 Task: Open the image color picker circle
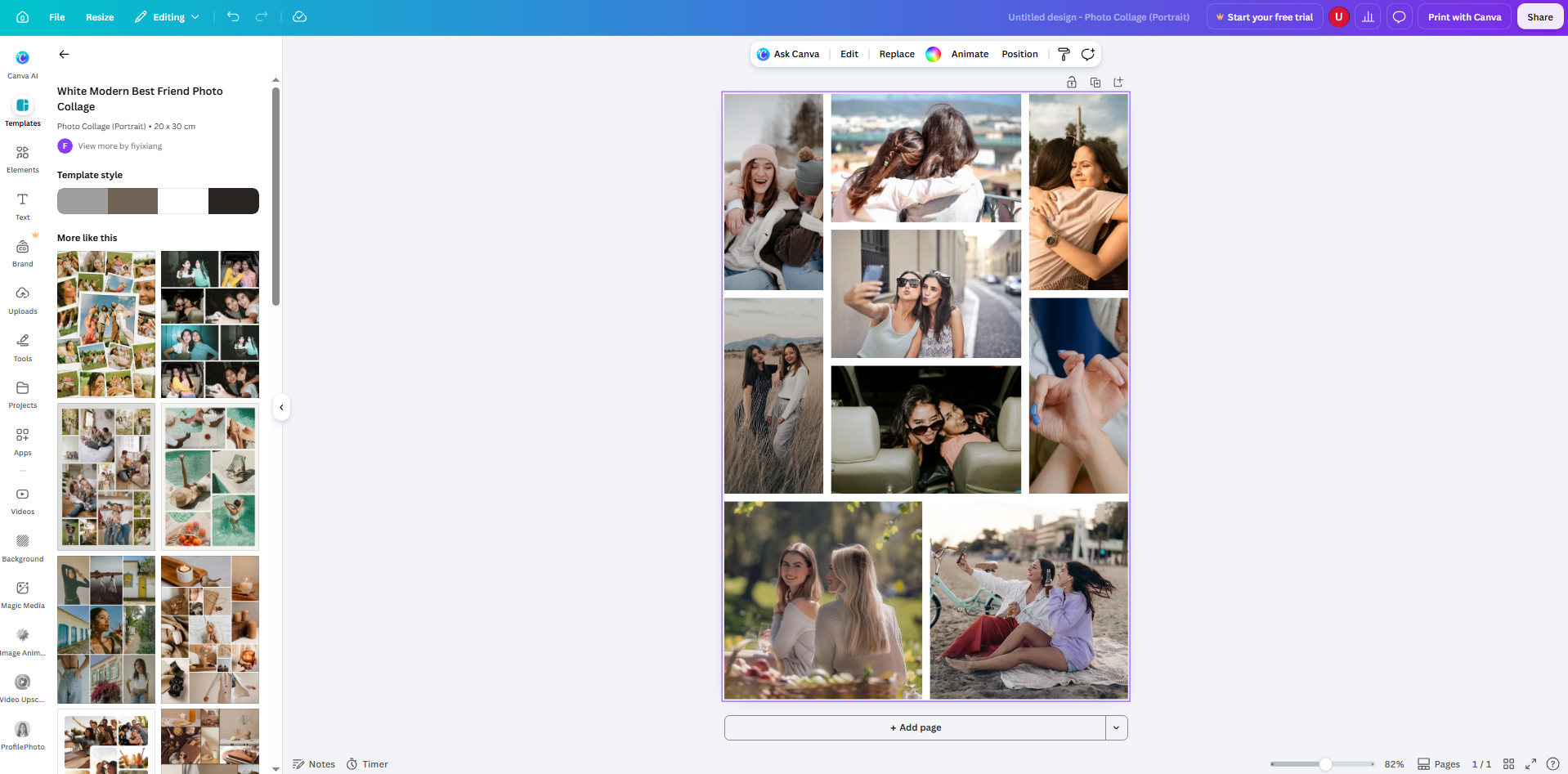point(933,54)
